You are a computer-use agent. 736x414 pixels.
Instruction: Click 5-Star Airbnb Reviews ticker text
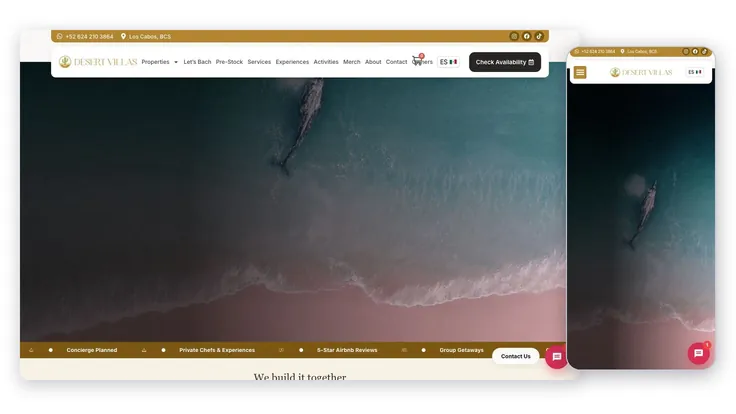tap(347, 350)
